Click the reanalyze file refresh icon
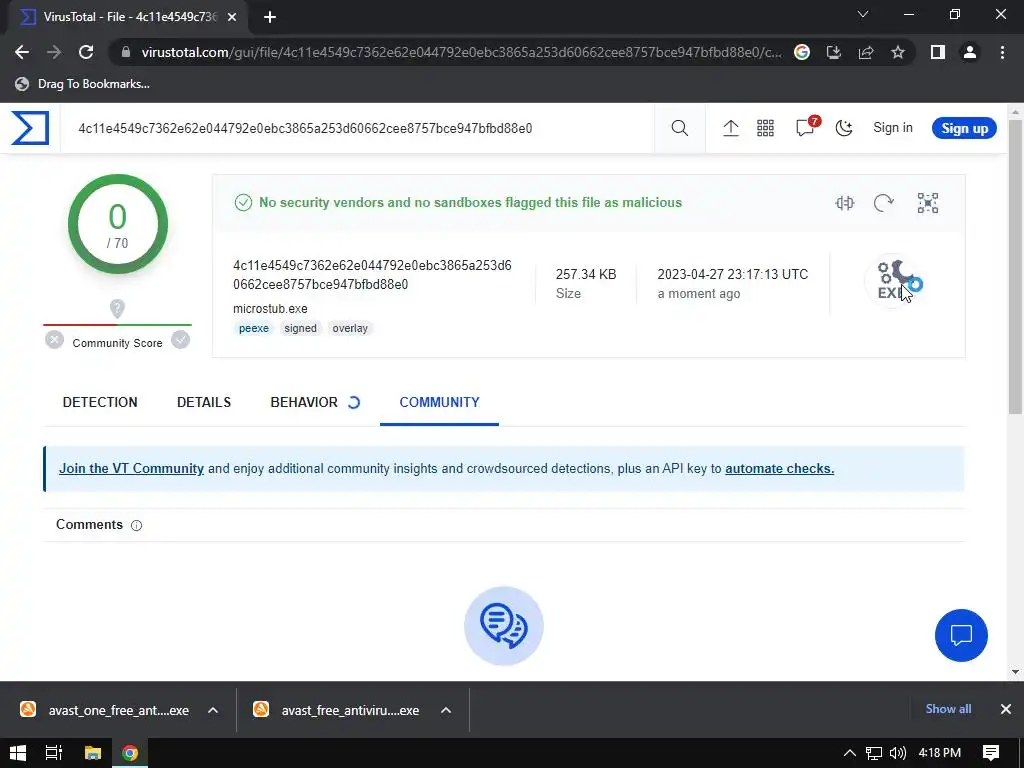This screenshot has width=1024, height=768. 884,203
